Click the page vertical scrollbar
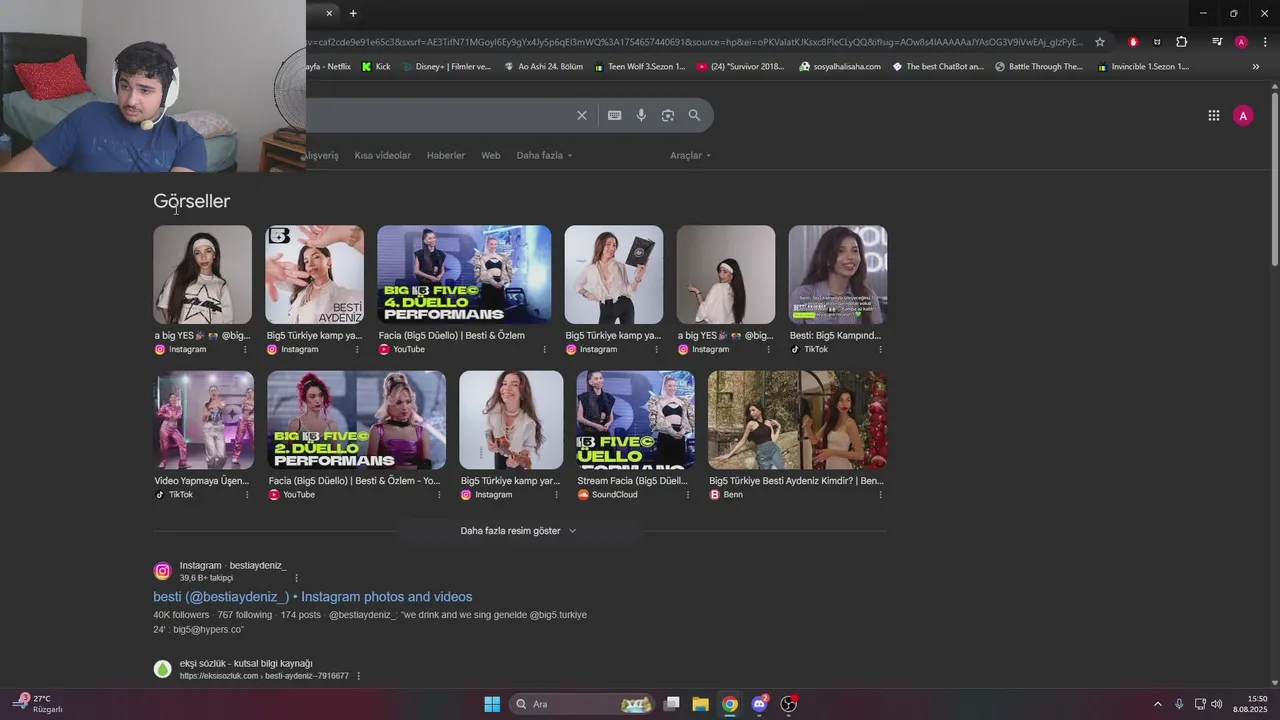Image resolution: width=1280 pixels, height=720 pixels. 1274,180
